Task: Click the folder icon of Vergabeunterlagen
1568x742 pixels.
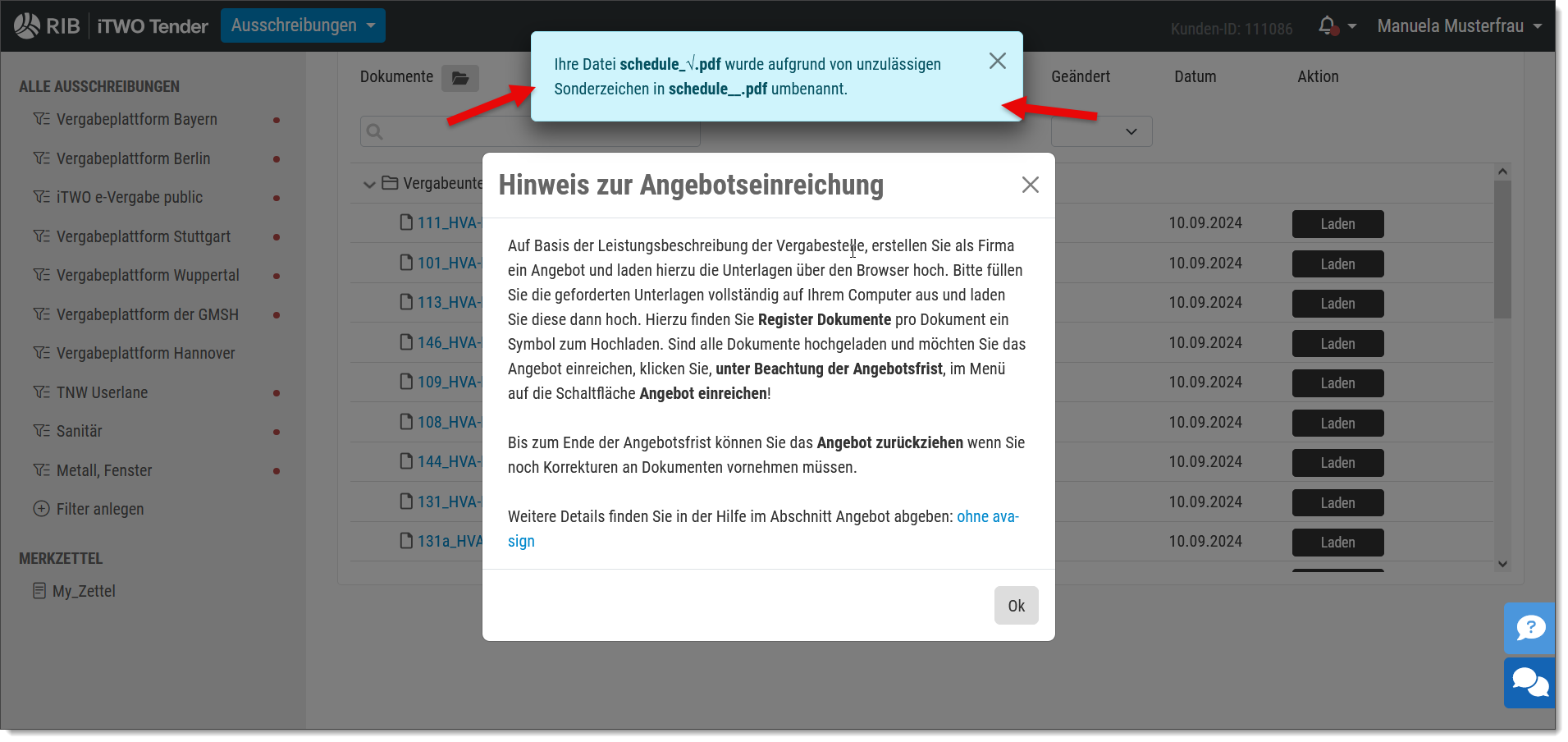Action: point(390,183)
